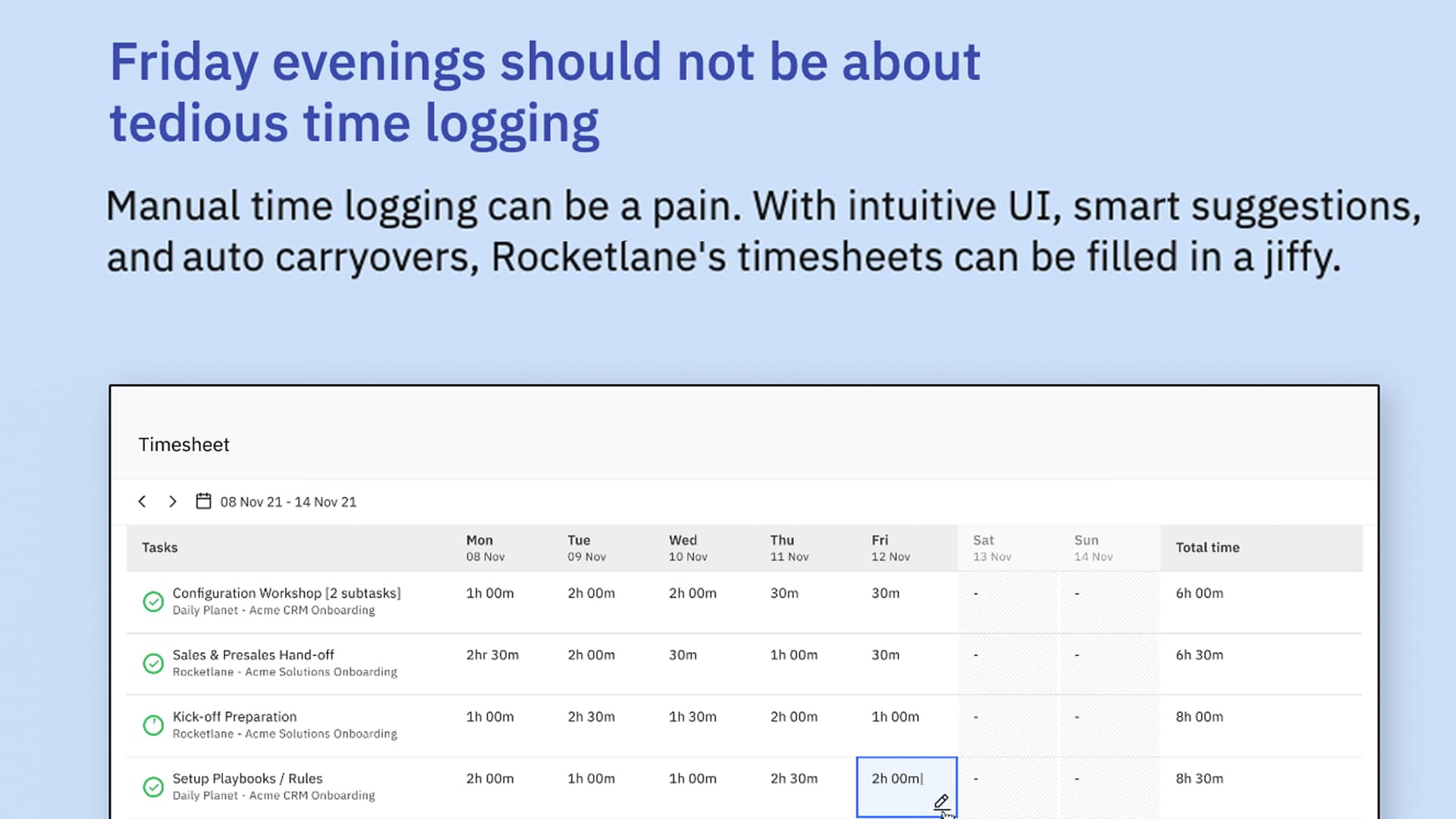Select Monday 2hr 30m for Sales & Presales
The width and height of the screenshot is (1456, 819).
[x=492, y=655]
